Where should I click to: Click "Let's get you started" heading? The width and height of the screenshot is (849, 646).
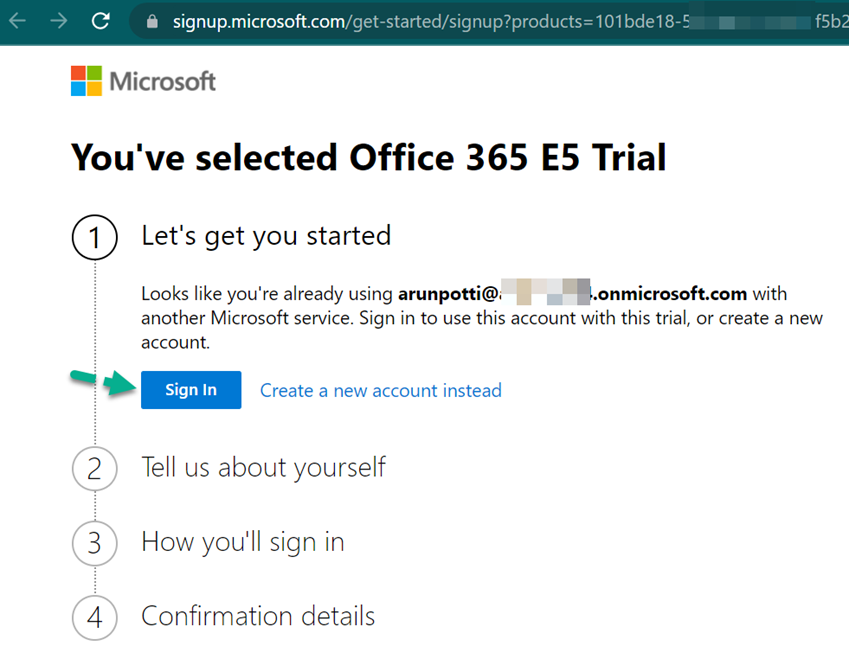[x=266, y=236]
